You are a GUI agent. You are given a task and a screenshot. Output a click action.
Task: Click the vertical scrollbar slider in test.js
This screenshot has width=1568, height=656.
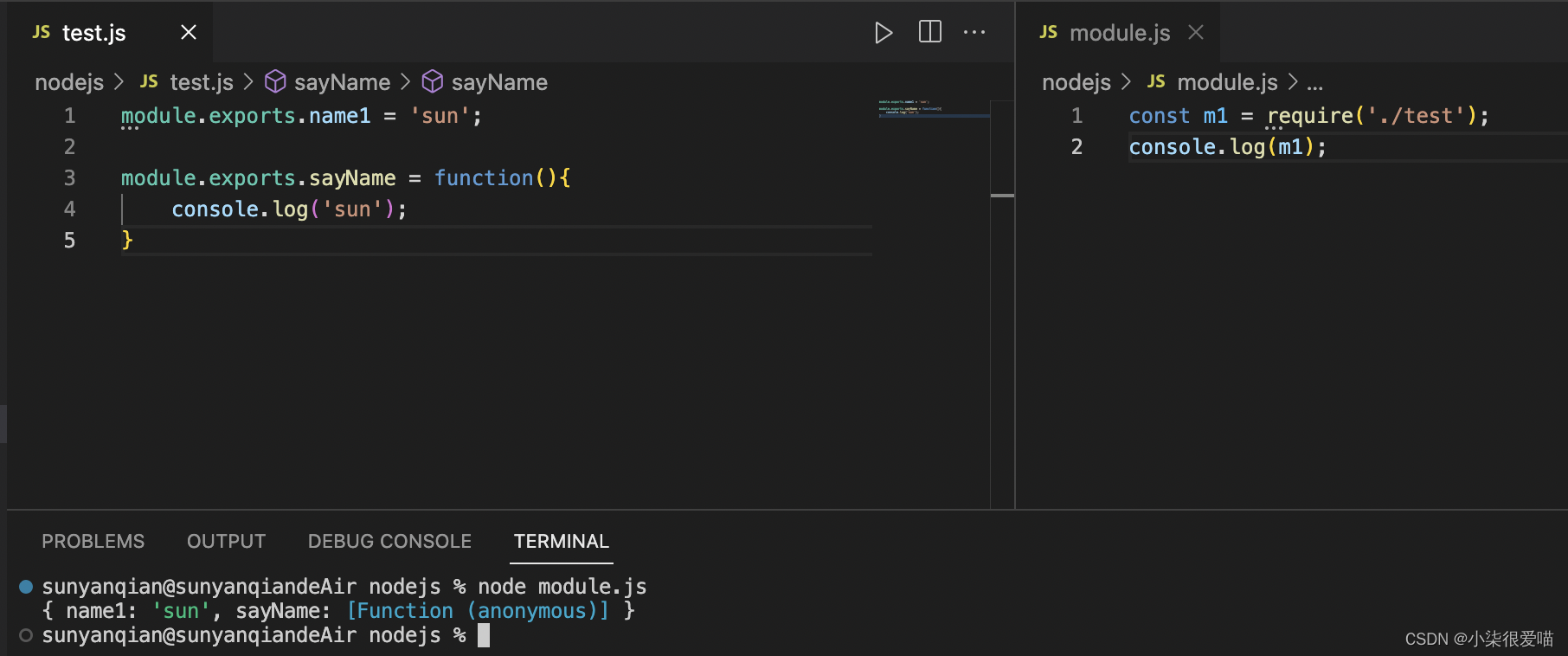[x=1002, y=196]
